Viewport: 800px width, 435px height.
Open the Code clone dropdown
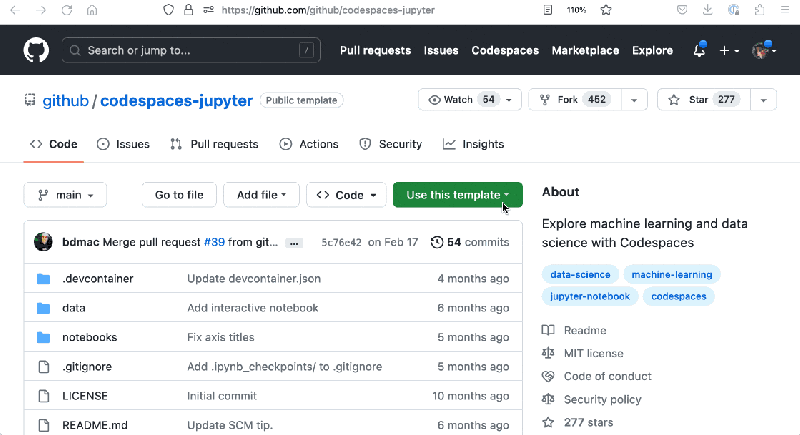pos(346,195)
